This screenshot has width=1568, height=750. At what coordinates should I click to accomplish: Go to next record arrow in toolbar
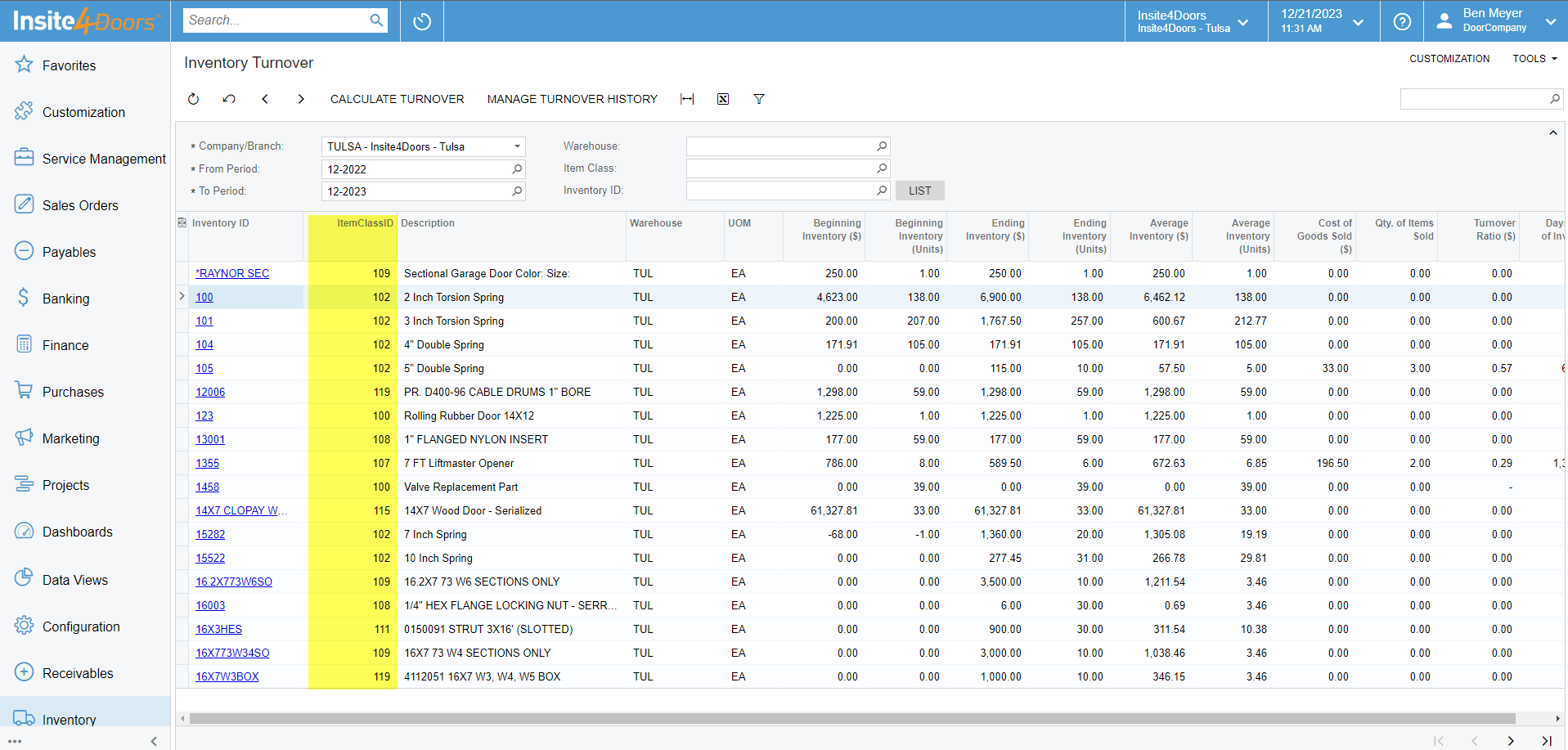click(x=301, y=99)
